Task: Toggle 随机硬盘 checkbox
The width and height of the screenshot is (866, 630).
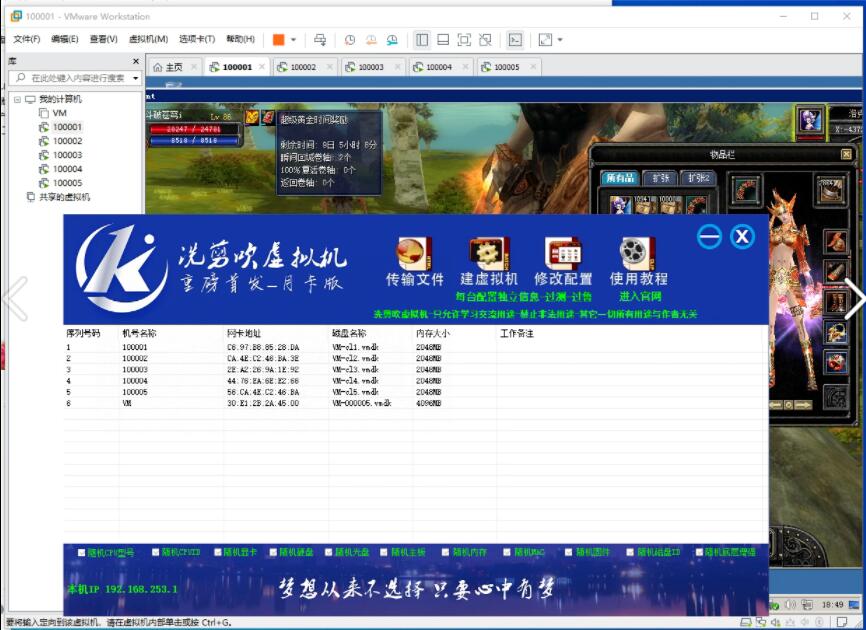Action: tap(273, 552)
